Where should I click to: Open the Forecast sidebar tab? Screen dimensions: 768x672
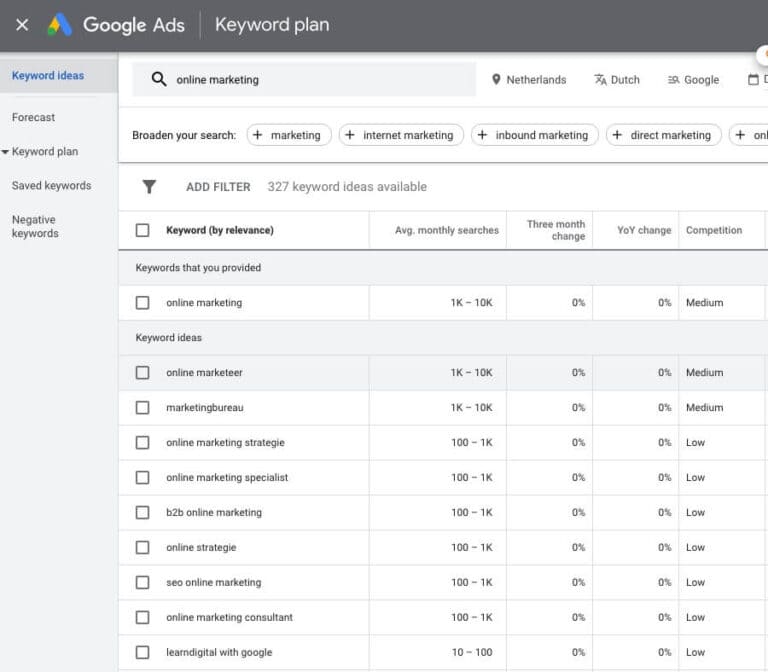[33, 118]
